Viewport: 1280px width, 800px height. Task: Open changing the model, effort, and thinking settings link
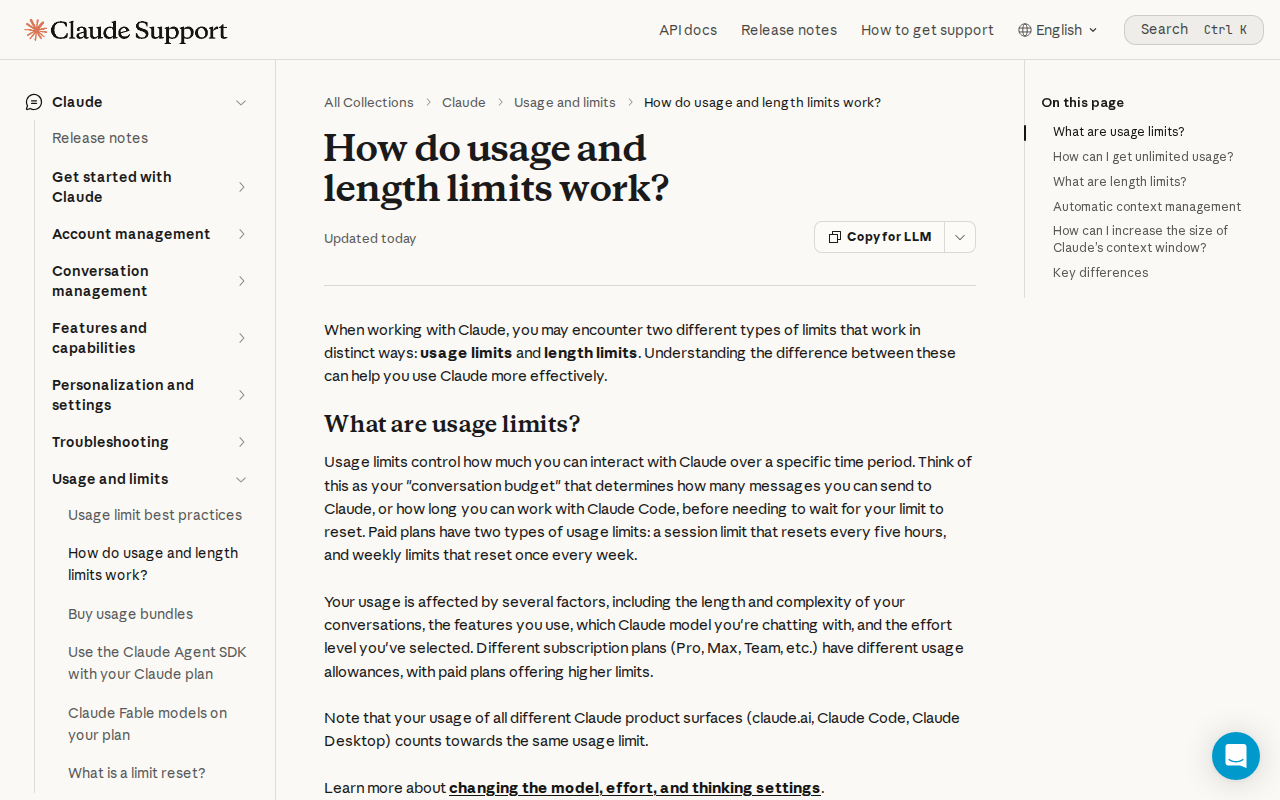coord(635,788)
